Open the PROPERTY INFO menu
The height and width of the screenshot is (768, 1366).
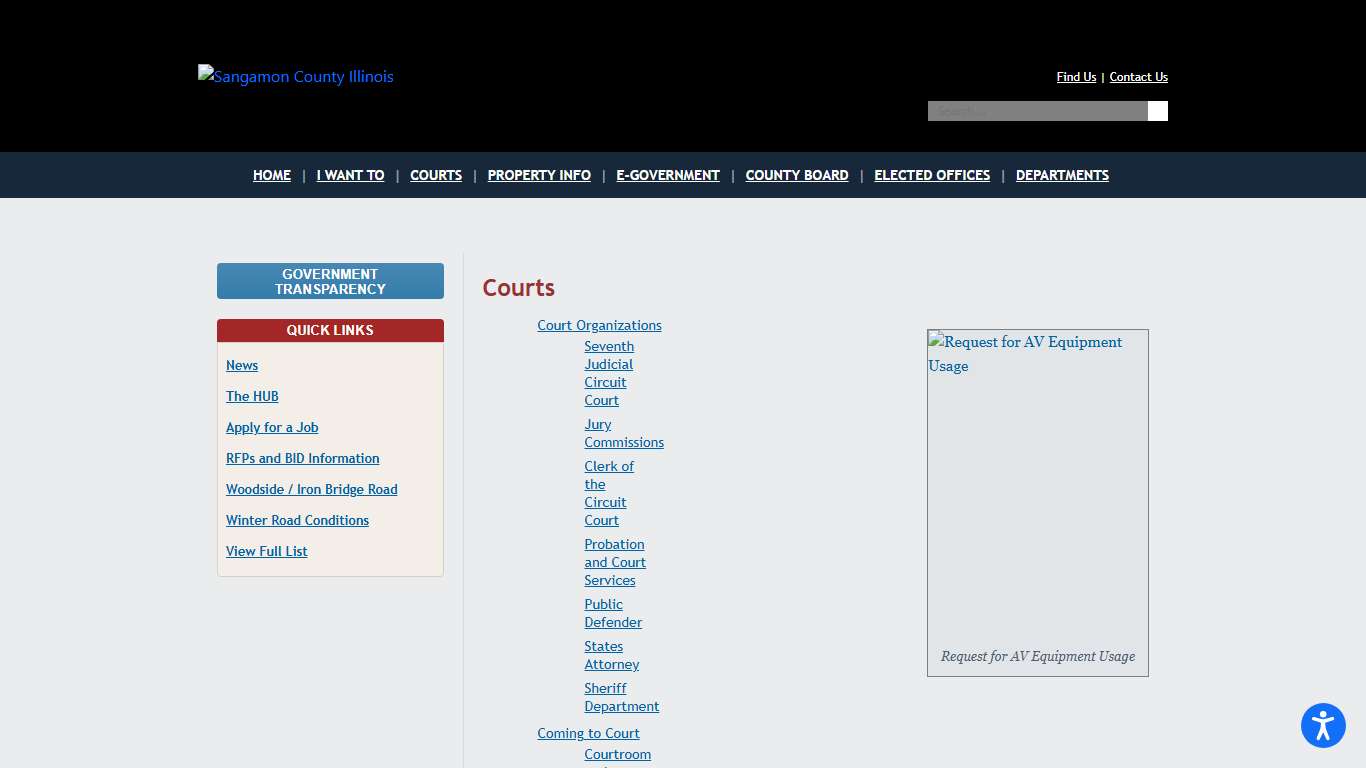[539, 175]
